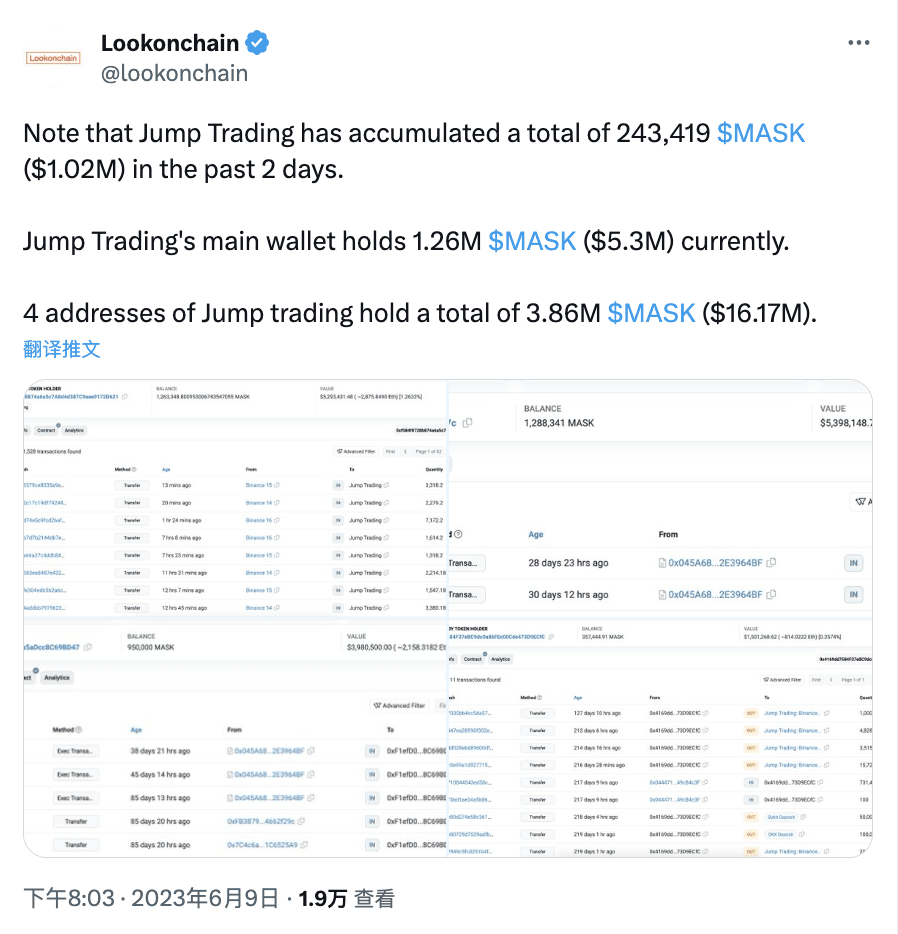Open the Analytics tab
Image resolution: width=898 pixels, height=934 pixels.
[x=74, y=430]
